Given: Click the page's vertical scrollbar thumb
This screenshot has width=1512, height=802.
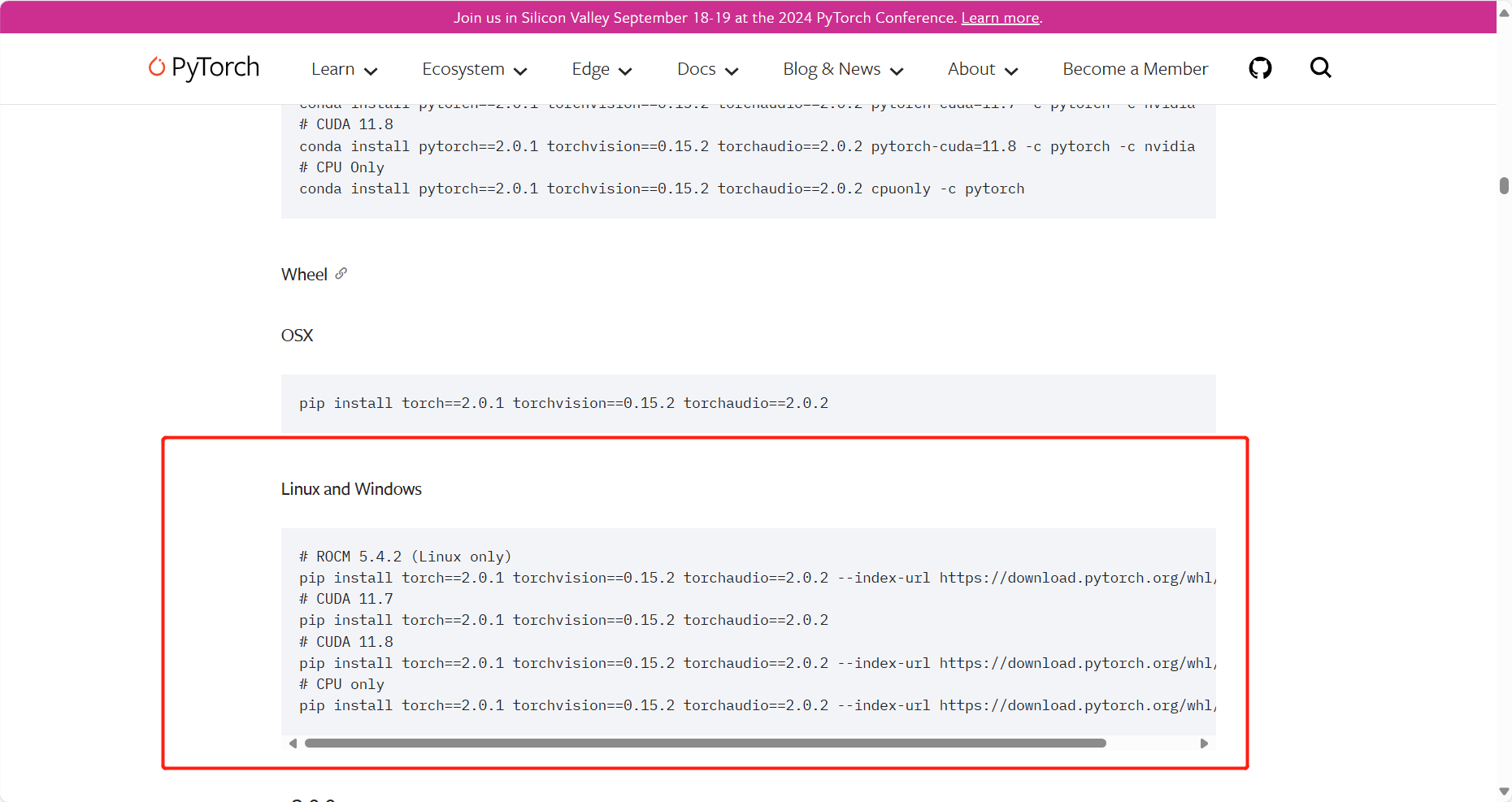Looking at the screenshot, I should [x=1504, y=185].
